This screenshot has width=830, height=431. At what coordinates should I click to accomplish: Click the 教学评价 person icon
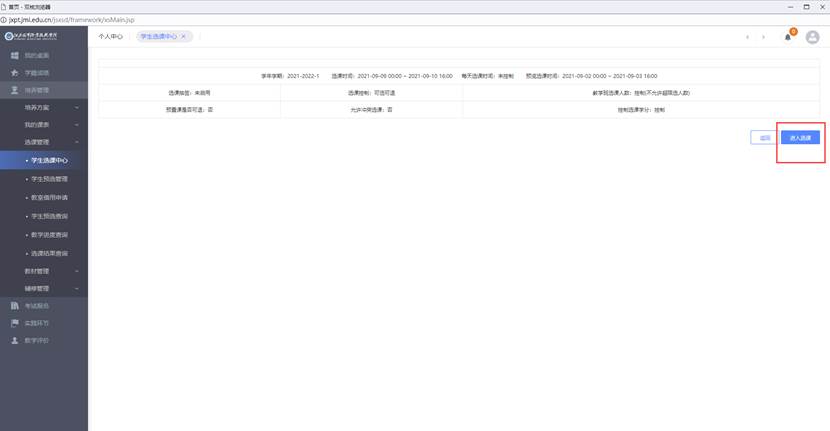pyautogui.click(x=14, y=340)
